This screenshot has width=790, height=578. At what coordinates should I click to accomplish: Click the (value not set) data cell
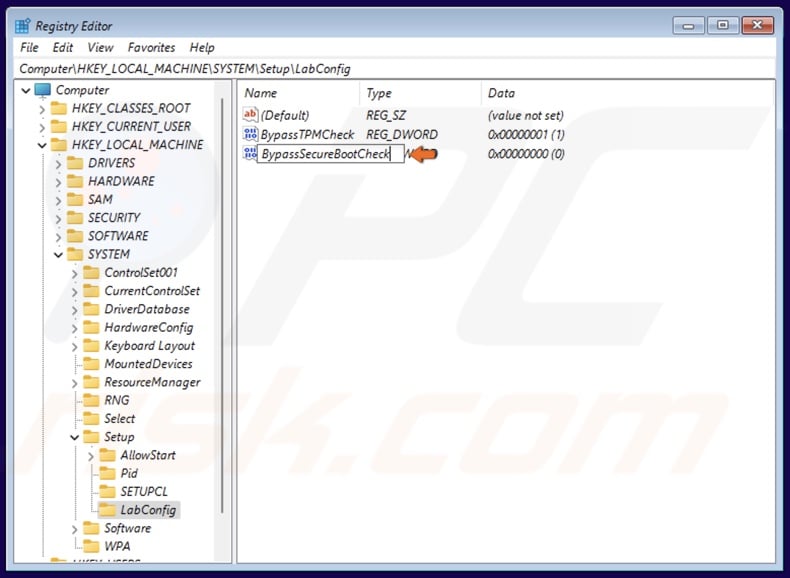coord(525,115)
